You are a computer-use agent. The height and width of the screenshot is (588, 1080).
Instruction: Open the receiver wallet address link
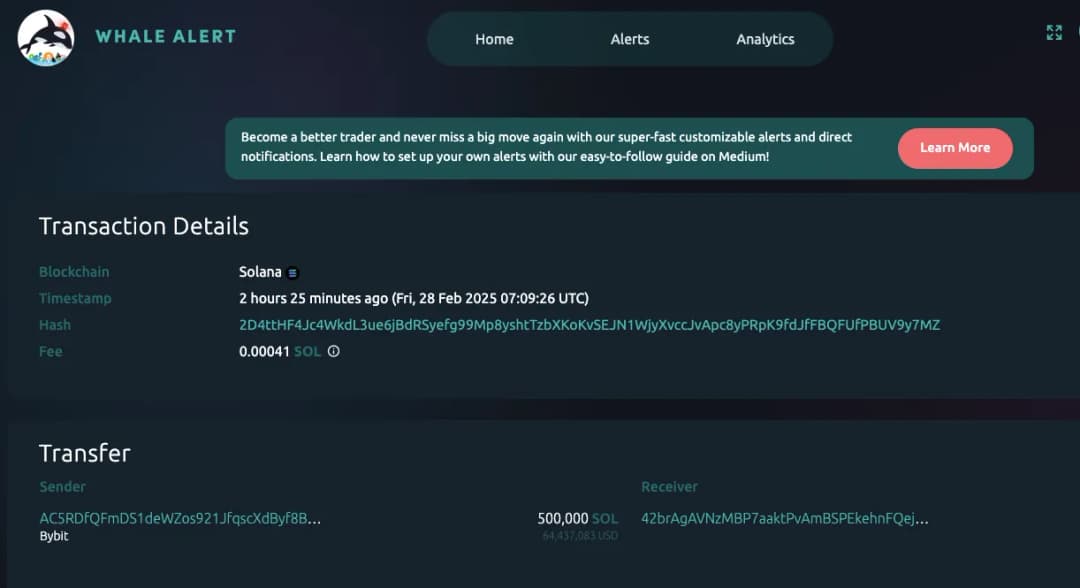point(784,519)
